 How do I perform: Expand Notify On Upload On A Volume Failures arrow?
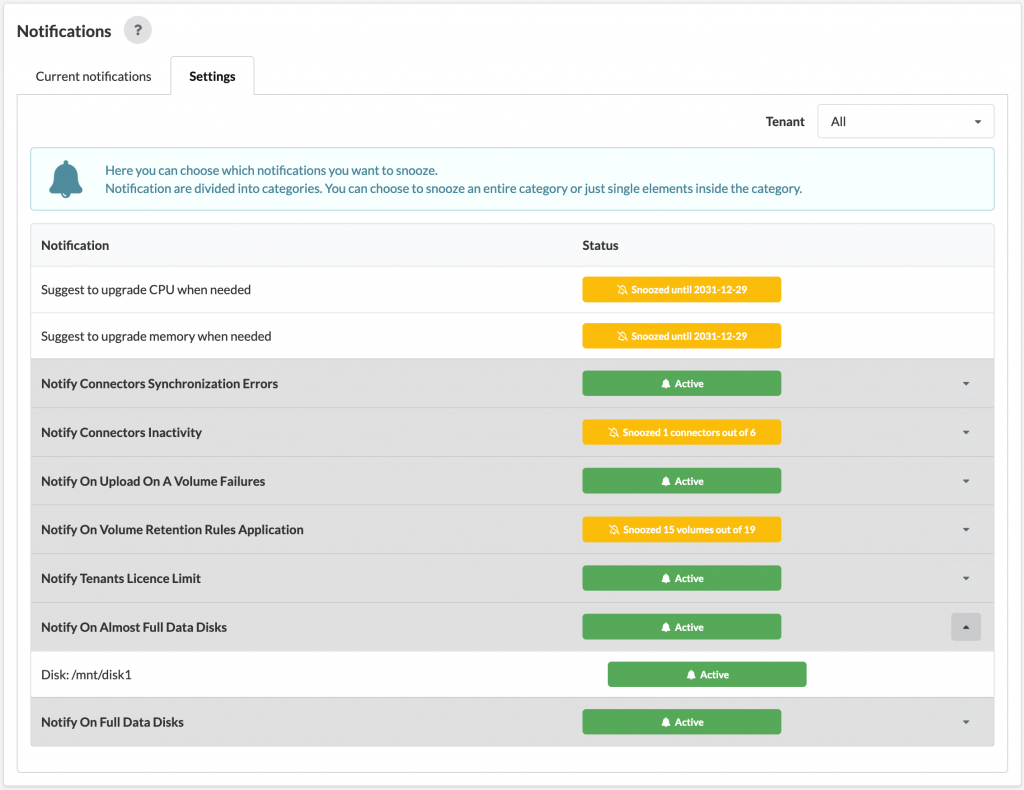(x=966, y=481)
